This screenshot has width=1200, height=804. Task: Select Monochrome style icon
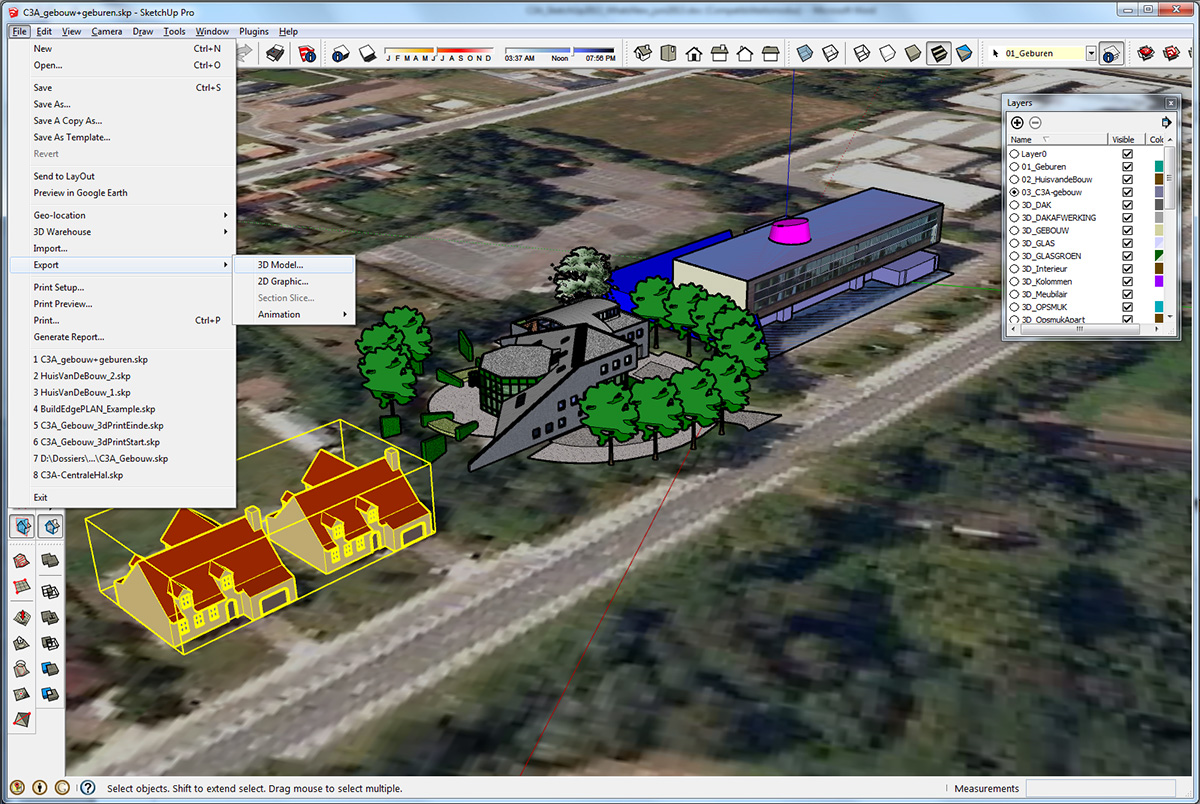[x=963, y=53]
